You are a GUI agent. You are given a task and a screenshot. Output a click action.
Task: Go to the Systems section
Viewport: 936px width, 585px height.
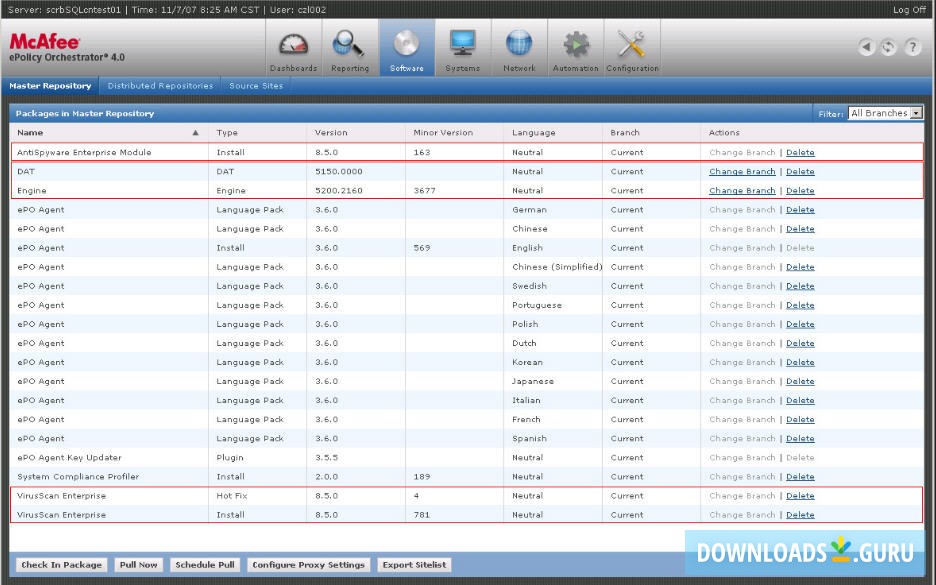[x=463, y=48]
